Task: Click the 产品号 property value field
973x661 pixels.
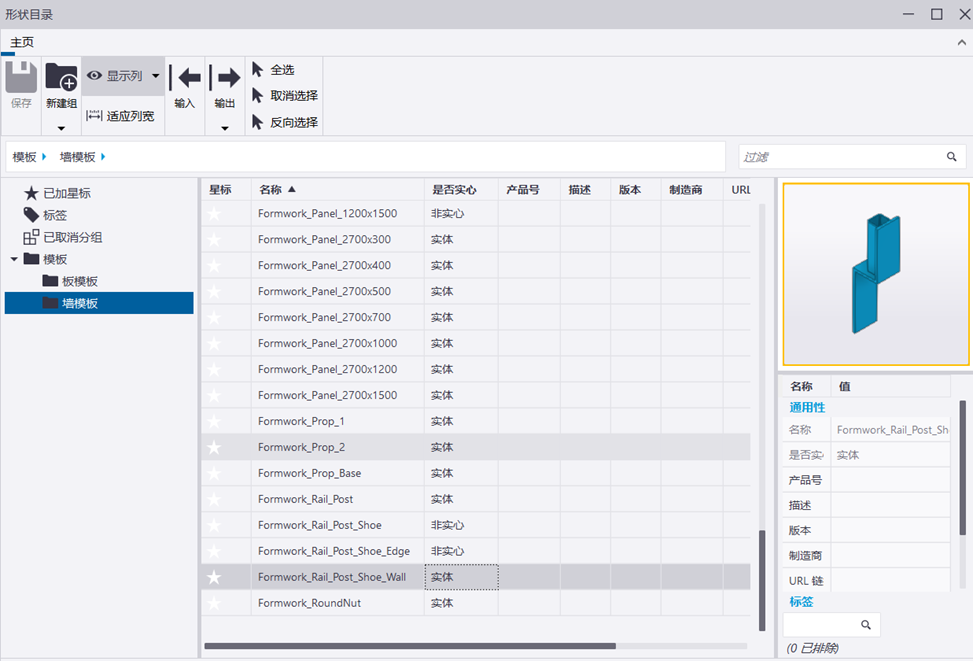Action: coord(890,480)
